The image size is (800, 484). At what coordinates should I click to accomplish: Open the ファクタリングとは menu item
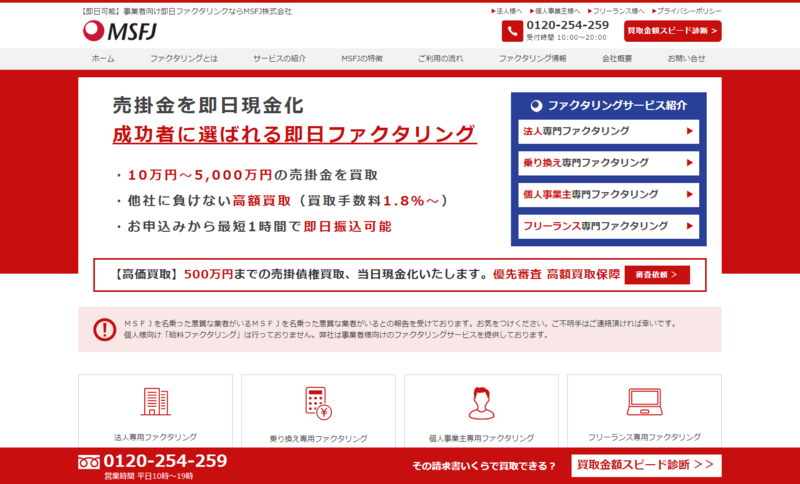point(184,59)
